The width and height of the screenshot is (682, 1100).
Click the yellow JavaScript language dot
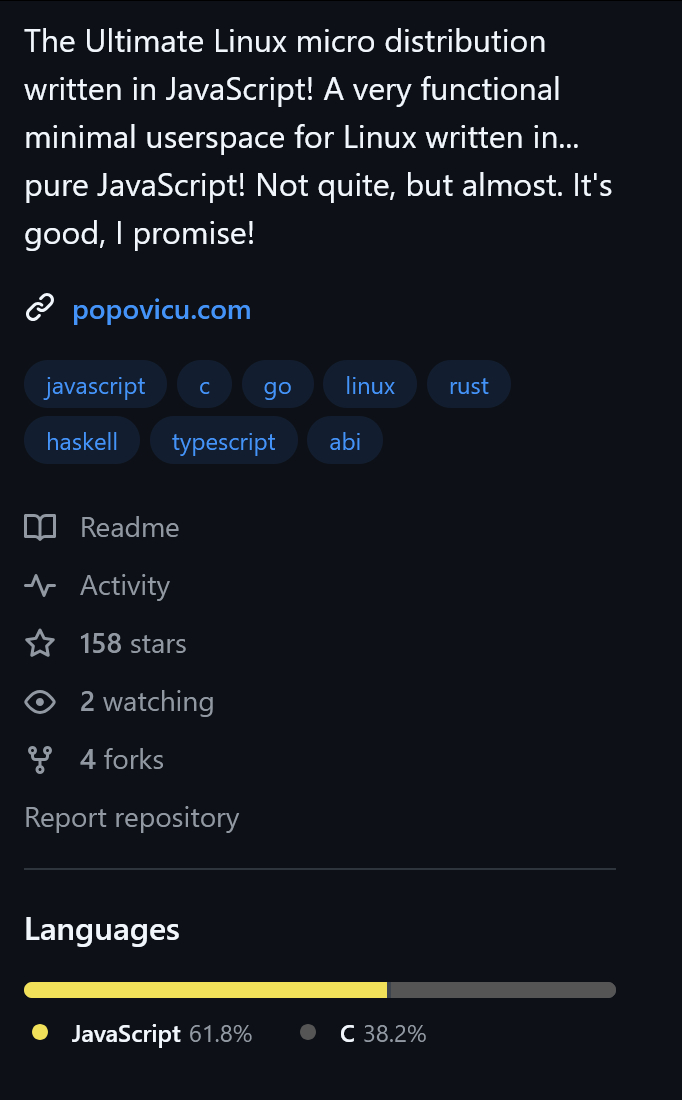pyautogui.click(x=40, y=1032)
